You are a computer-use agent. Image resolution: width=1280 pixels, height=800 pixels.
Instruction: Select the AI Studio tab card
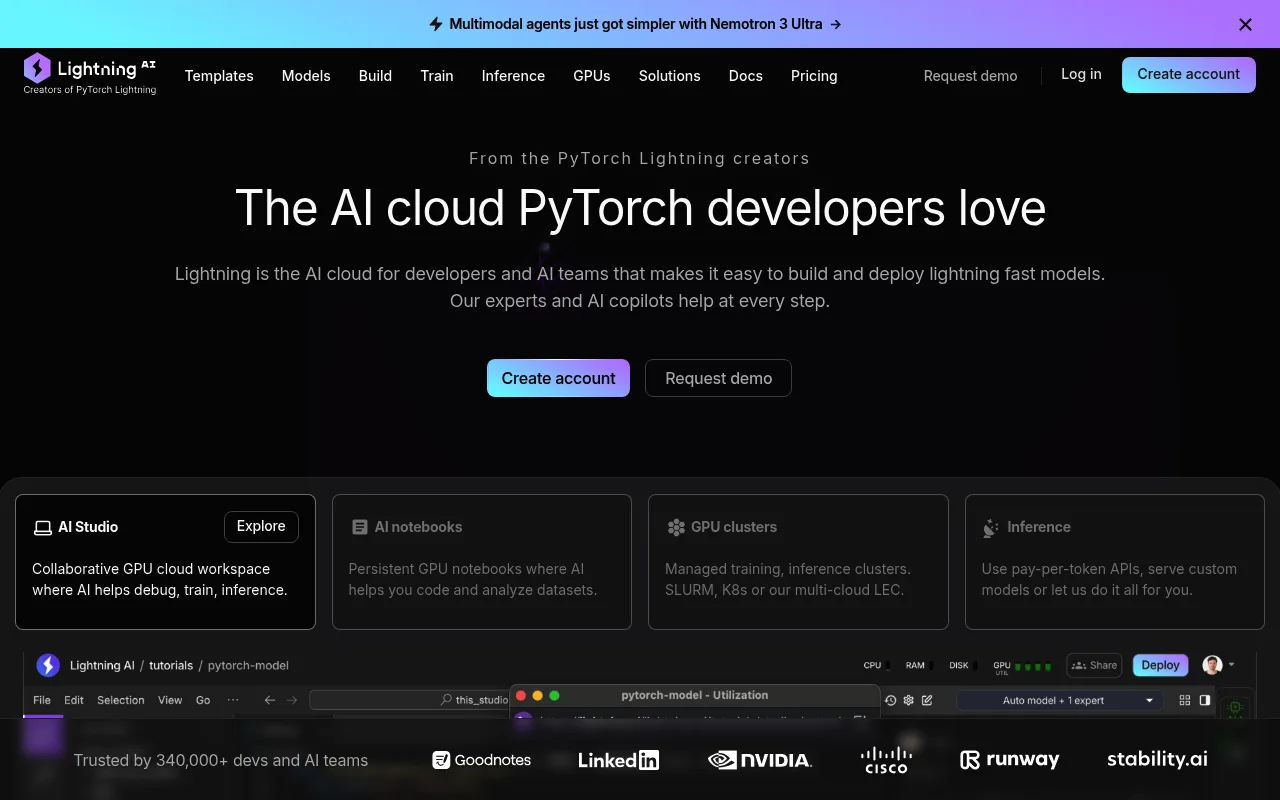point(165,562)
